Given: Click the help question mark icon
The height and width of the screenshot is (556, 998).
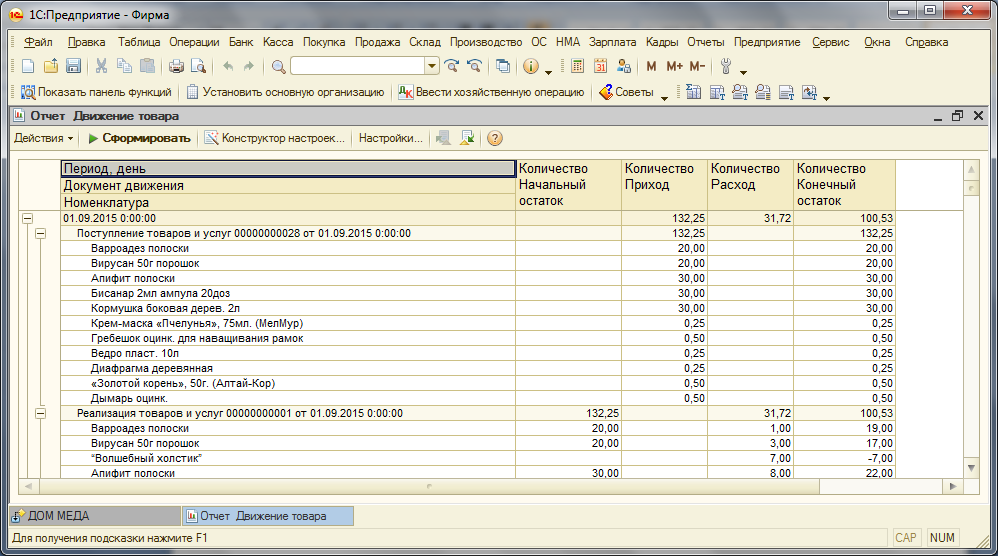Looking at the screenshot, I should tap(495, 138).
